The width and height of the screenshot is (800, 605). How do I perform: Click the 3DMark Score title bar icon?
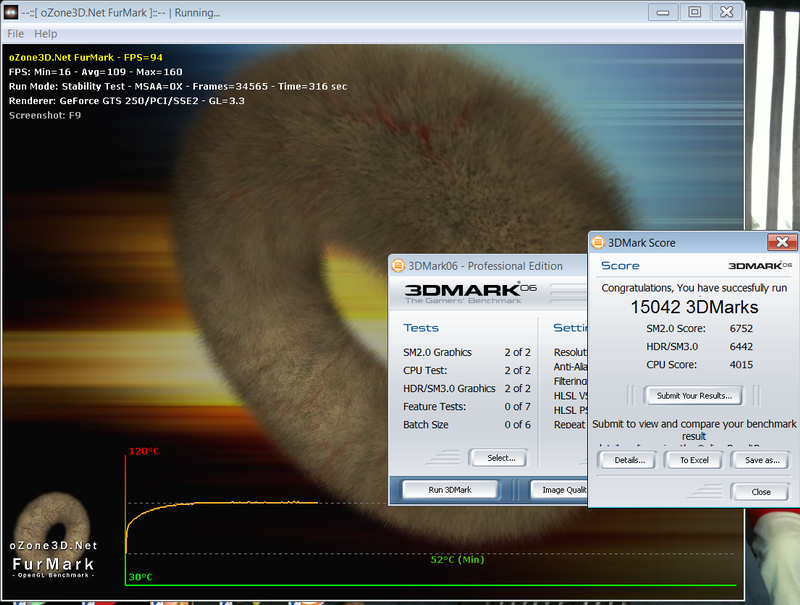[x=597, y=243]
